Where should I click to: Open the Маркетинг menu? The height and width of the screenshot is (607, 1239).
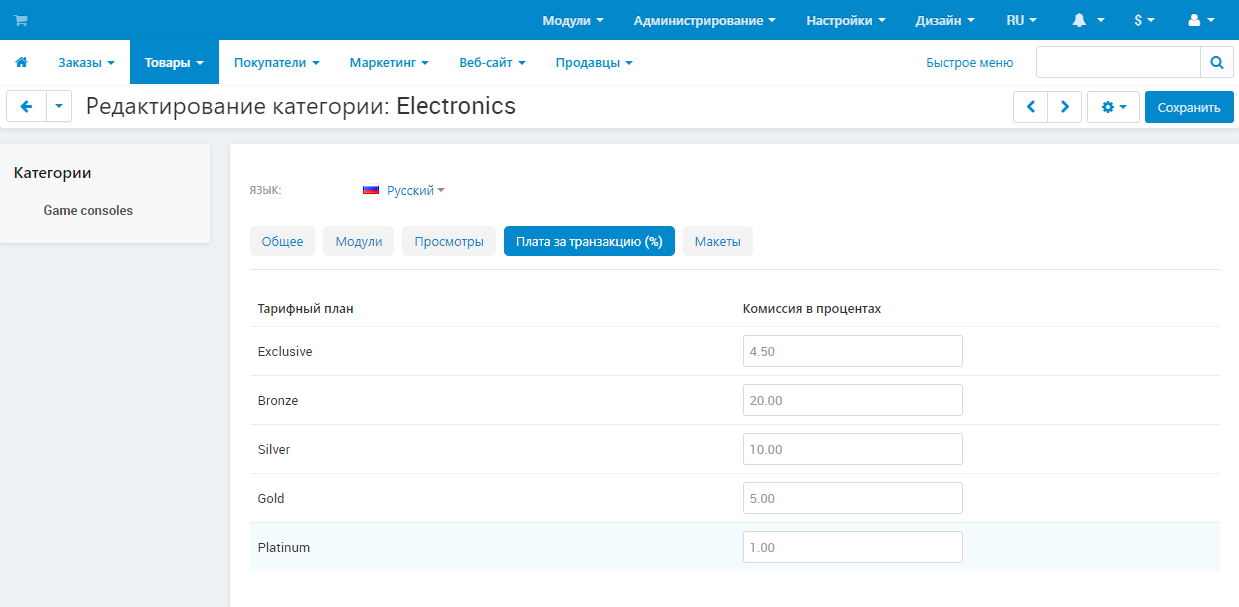[389, 62]
